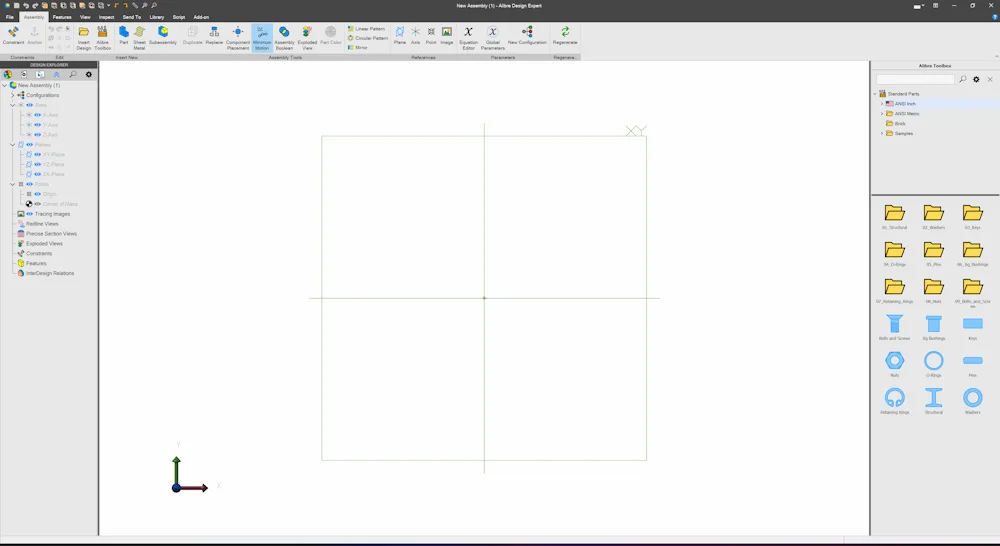Toggle the Minimum Motion tool
The width and height of the screenshot is (1000, 546).
pyautogui.click(x=262, y=38)
